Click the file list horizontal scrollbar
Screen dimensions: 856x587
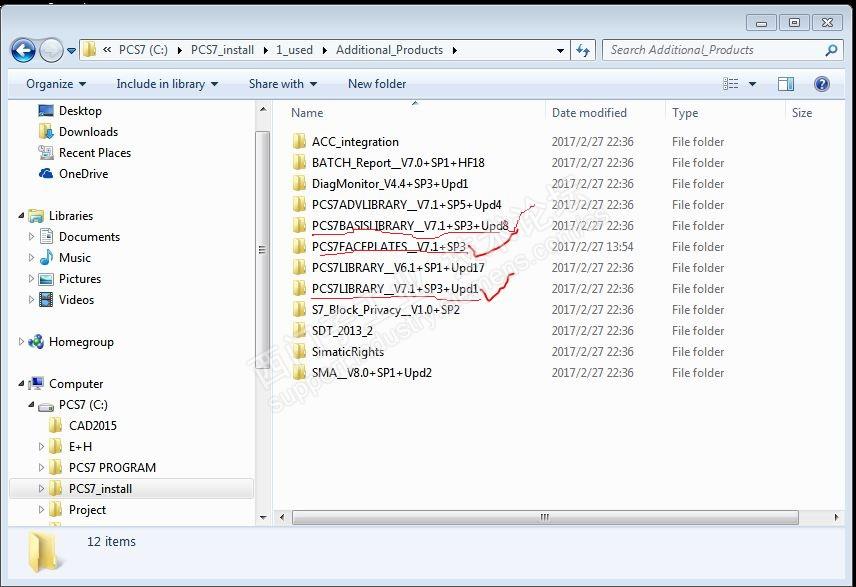click(545, 517)
